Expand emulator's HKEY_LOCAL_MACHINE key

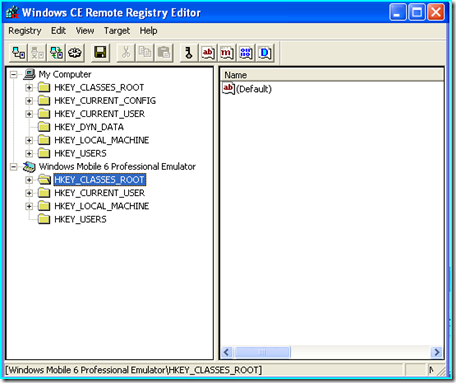[29, 206]
